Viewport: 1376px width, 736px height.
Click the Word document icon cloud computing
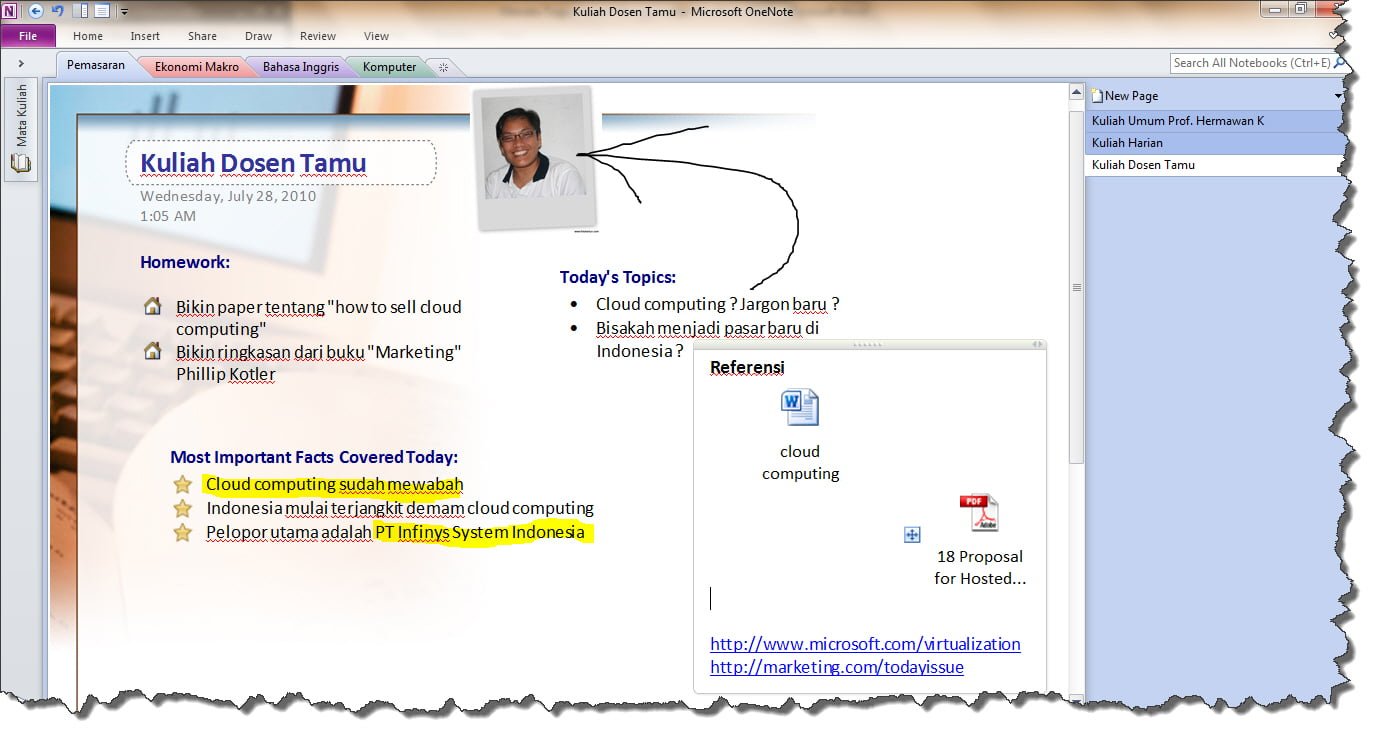click(800, 407)
